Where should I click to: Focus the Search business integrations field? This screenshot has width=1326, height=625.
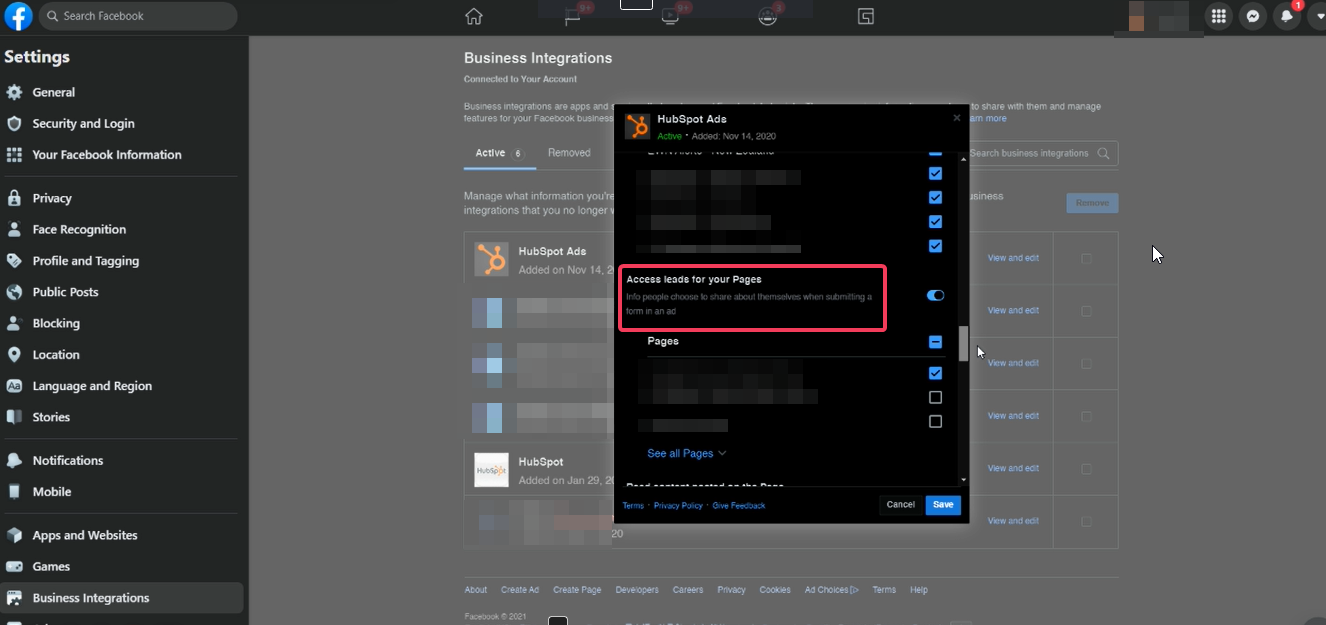[1041, 153]
